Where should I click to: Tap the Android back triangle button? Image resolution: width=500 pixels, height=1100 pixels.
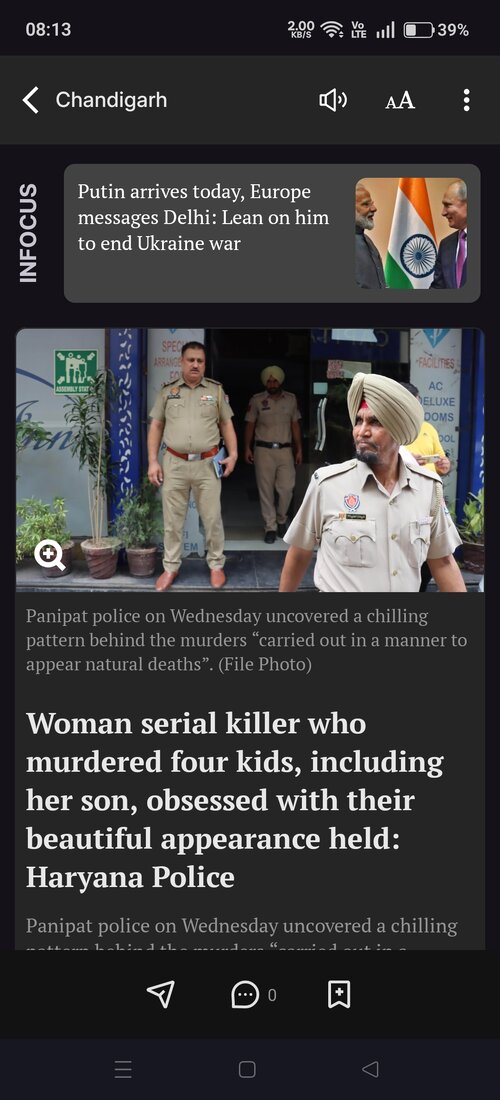pos(370,1069)
